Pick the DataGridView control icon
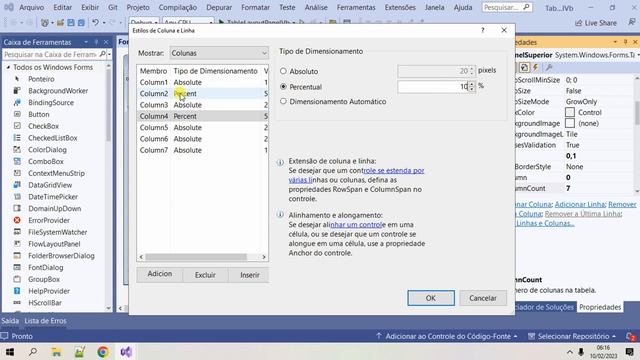 tap(17, 185)
